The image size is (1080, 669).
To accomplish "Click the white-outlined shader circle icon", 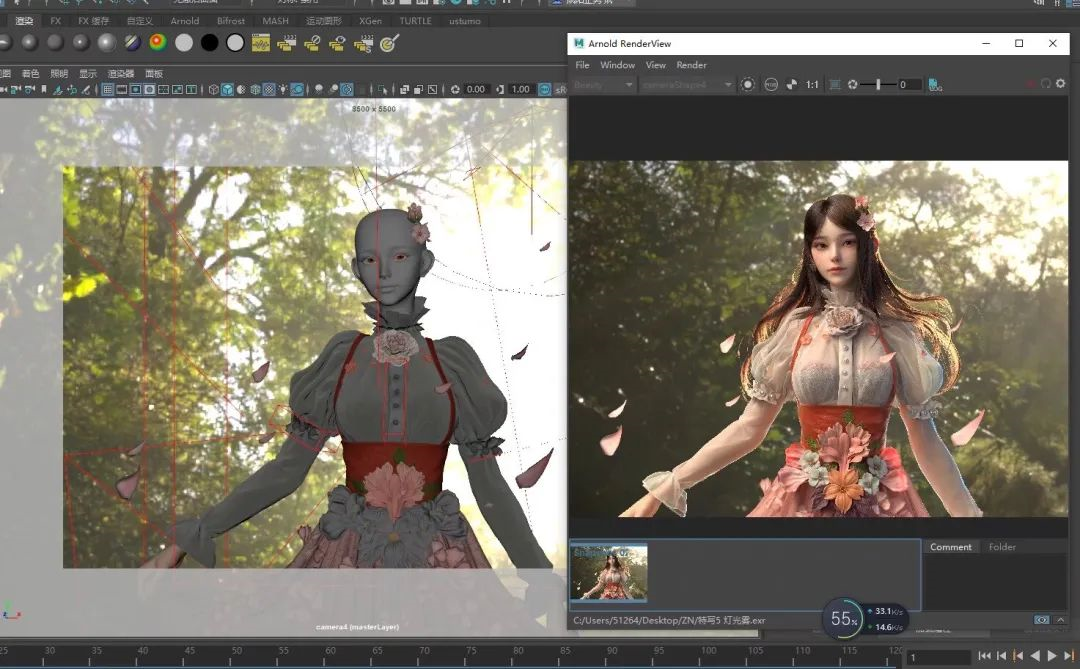I will click(x=235, y=43).
